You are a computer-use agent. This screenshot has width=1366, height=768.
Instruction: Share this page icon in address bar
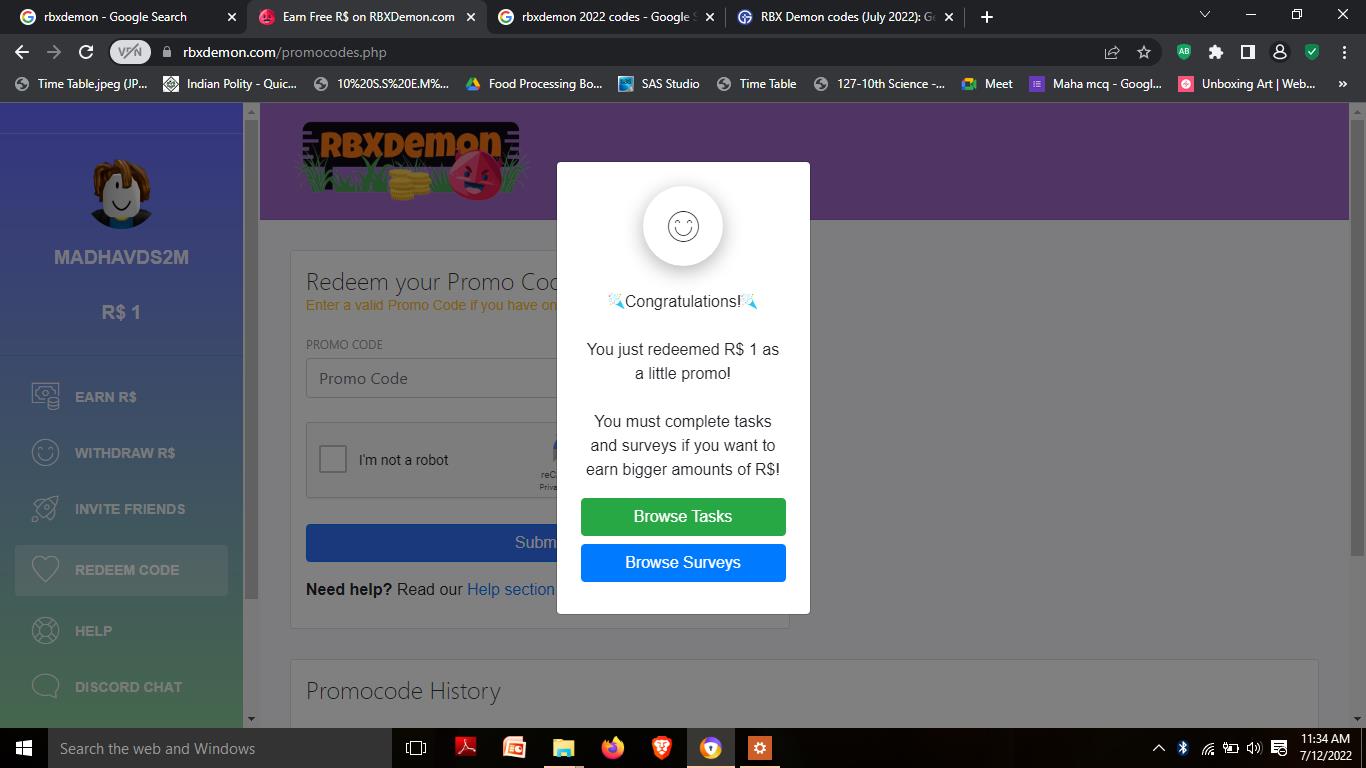pos(1112,52)
